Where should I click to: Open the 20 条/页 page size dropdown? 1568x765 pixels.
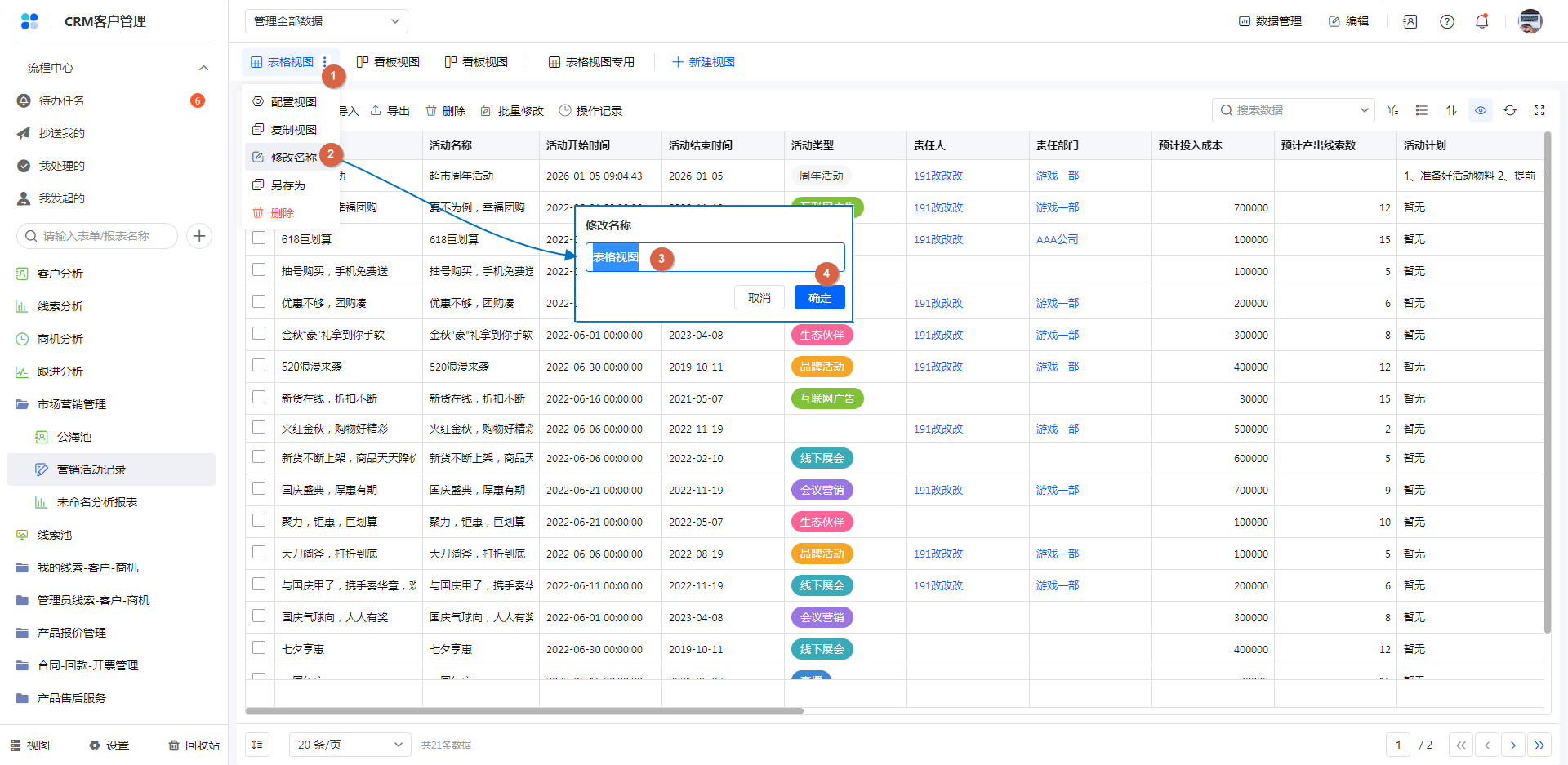350,745
